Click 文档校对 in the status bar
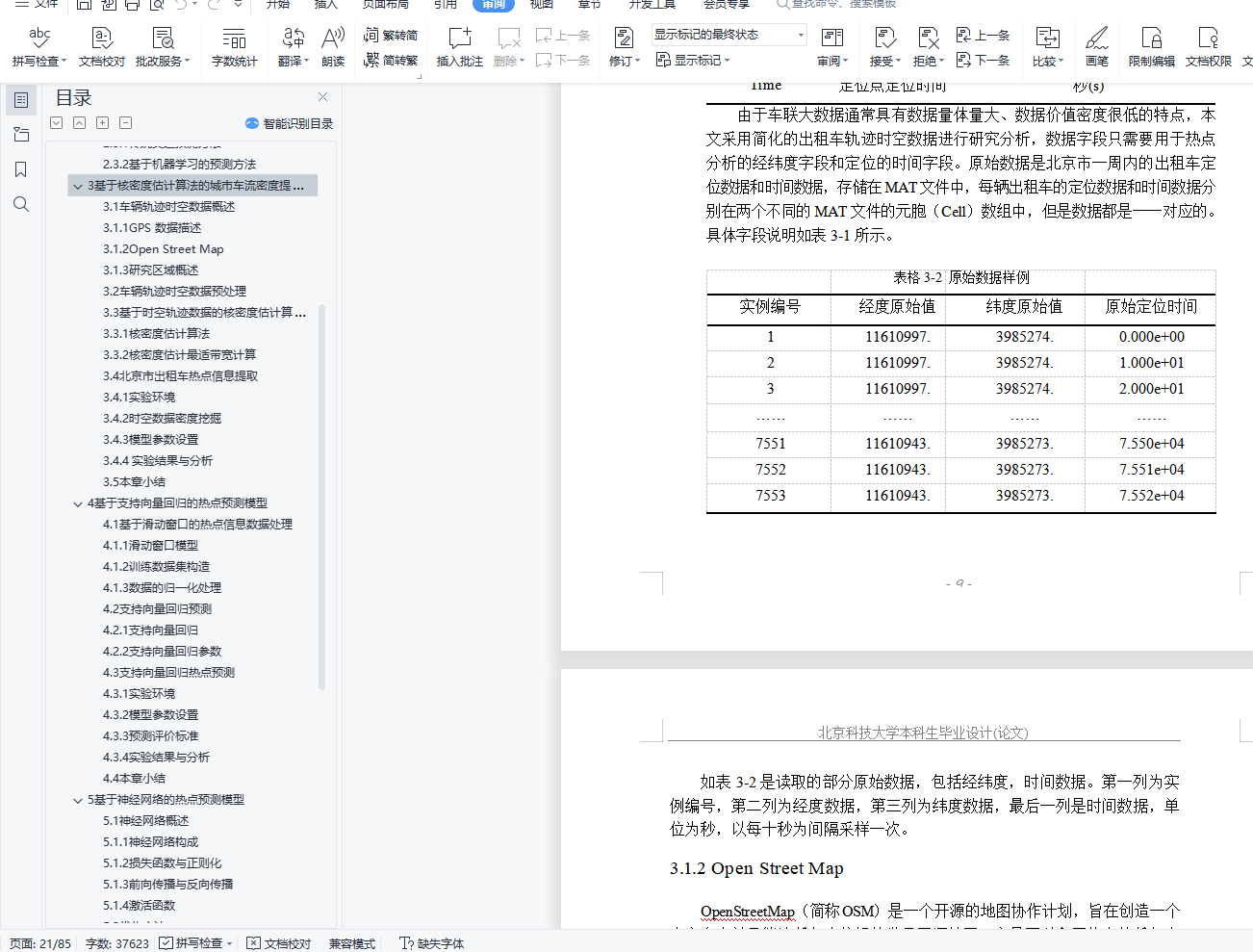 [x=279, y=943]
